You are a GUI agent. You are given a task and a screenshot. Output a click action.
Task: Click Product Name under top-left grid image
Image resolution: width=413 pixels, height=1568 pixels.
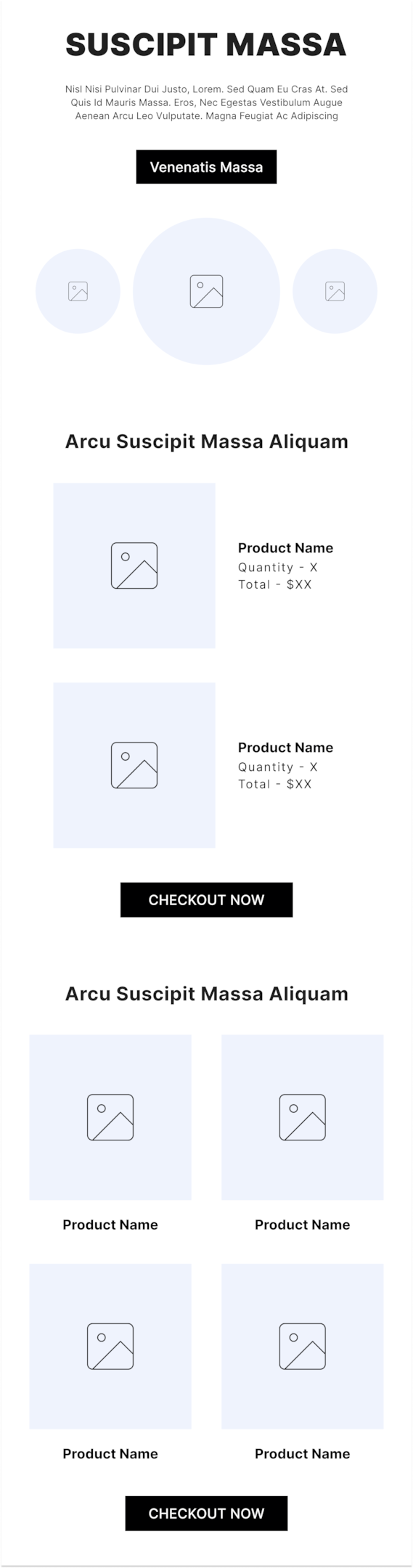tap(110, 1225)
